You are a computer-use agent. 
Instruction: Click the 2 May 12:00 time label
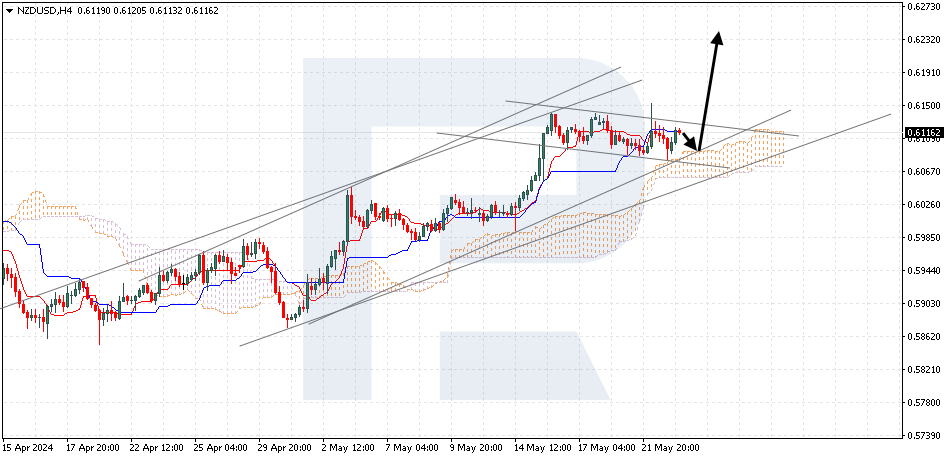pyautogui.click(x=346, y=448)
